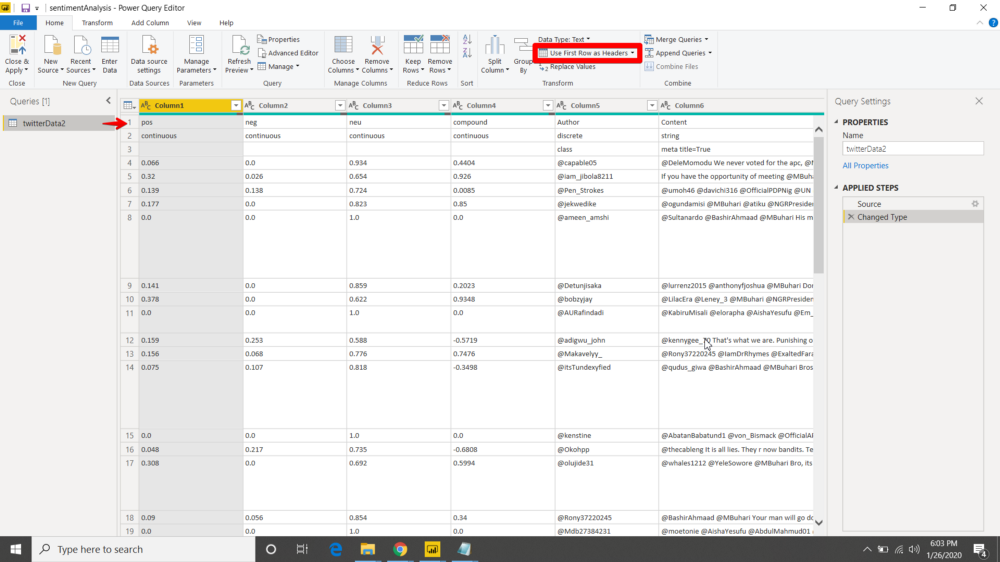Click the save icon in title bar
Image resolution: width=1000 pixels, height=562 pixels.
[26, 8]
